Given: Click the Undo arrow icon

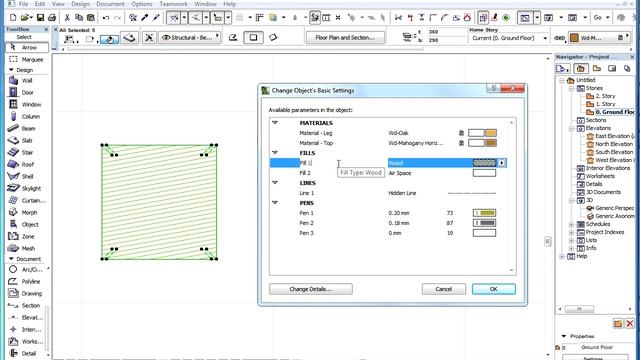Looking at the screenshot, I should click(106, 18).
